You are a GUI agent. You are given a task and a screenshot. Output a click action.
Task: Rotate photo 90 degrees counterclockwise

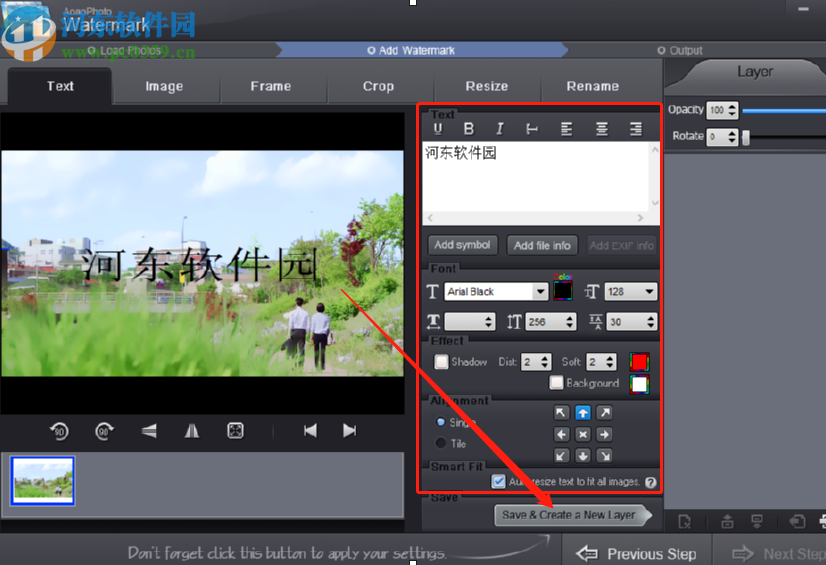point(59,431)
